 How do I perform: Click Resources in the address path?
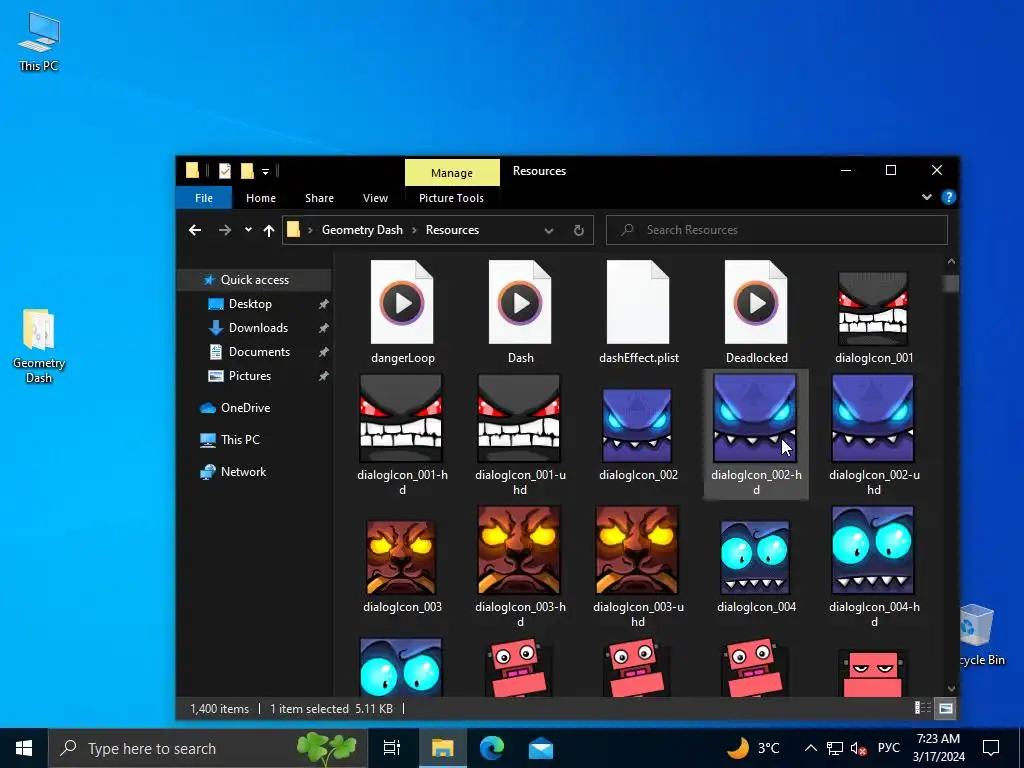pyautogui.click(x=452, y=230)
